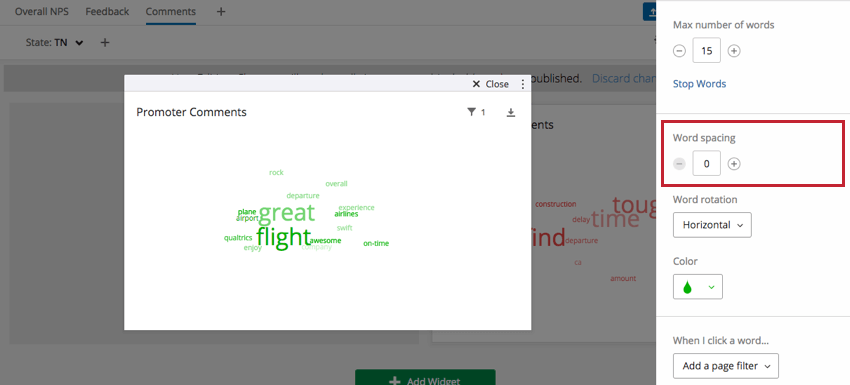This screenshot has width=850, height=385.
Task: Download the Promoter Comments widget
Action: [x=511, y=112]
